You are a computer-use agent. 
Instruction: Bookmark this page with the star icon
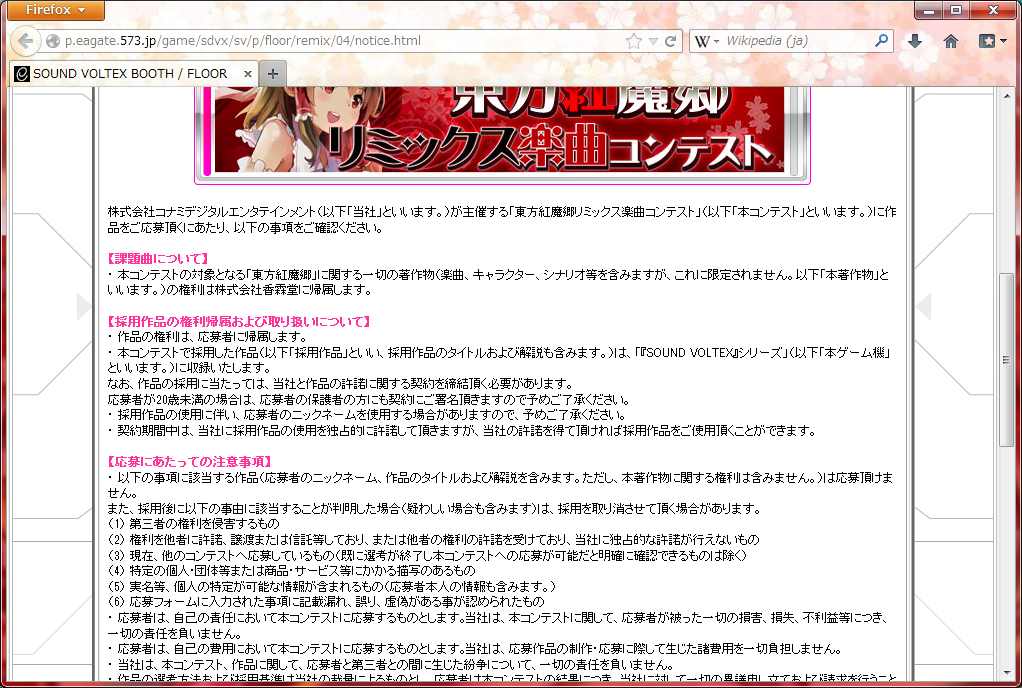pyautogui.click(x=633, y=42)
